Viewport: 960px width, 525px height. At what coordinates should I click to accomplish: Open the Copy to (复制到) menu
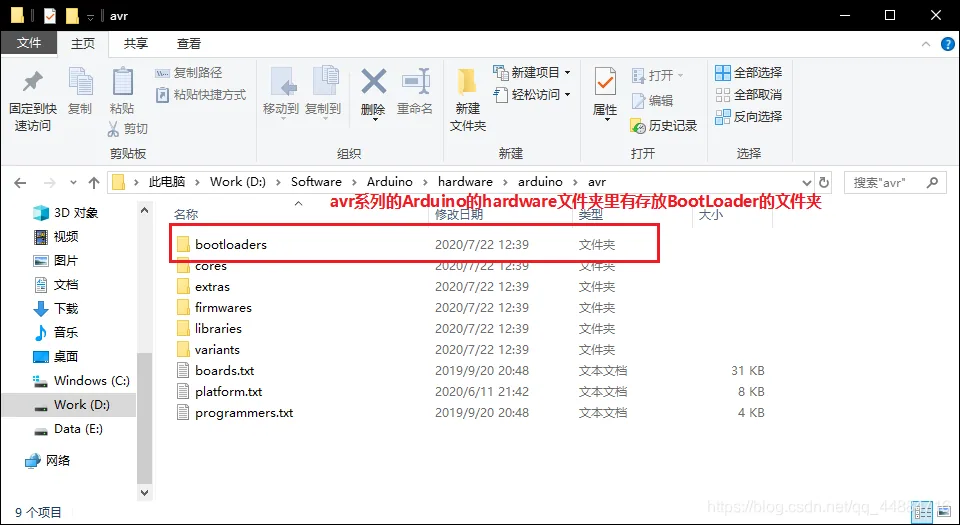click(323, 92)
